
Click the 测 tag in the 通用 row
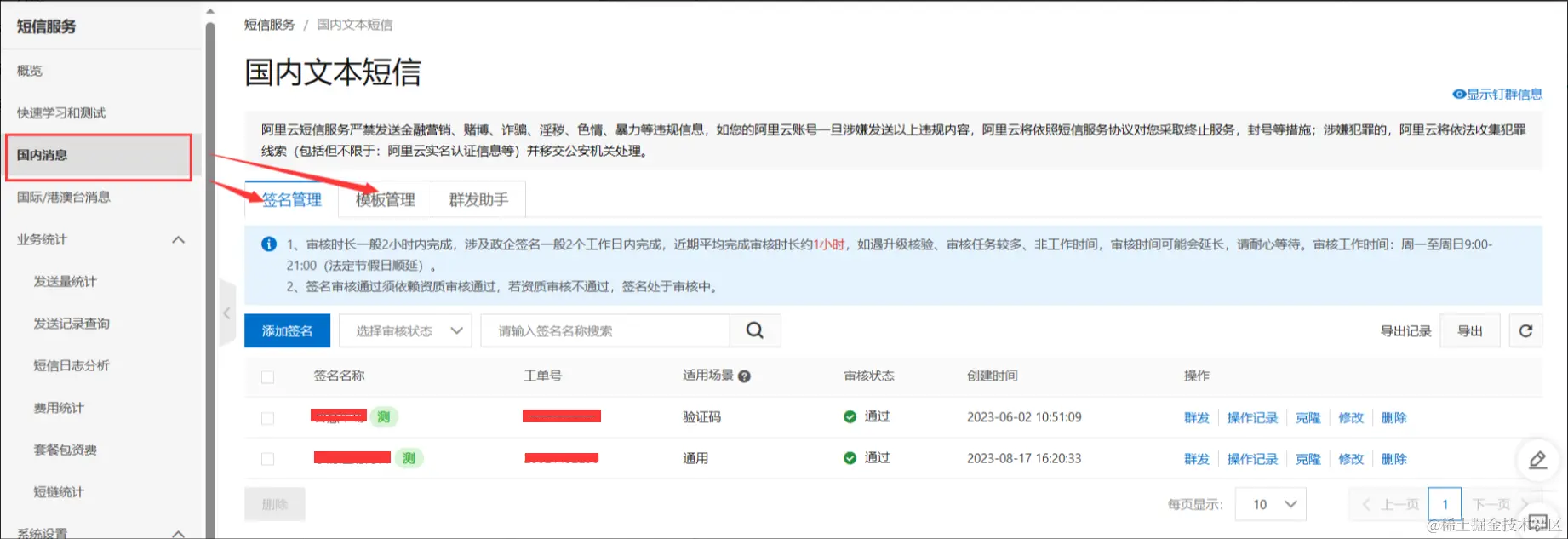[x=409, y=458]
